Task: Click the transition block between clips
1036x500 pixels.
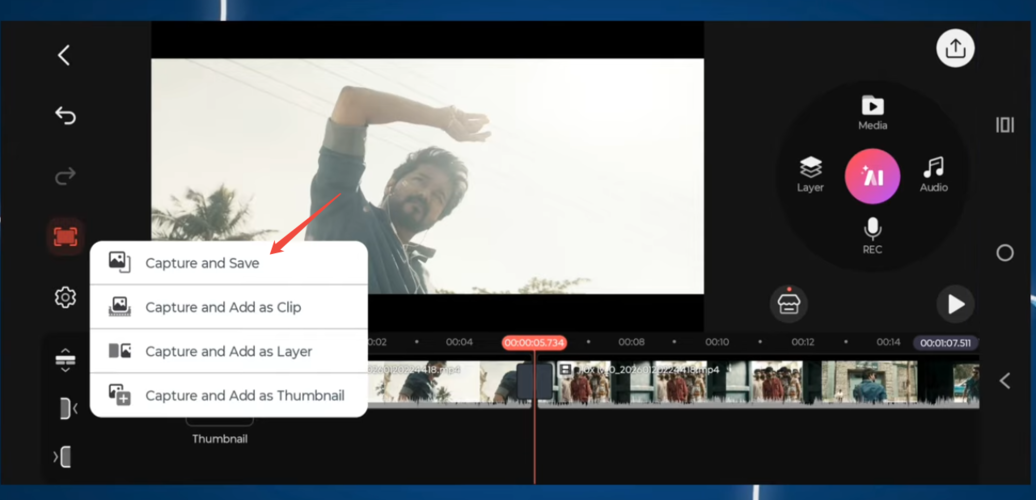Action: [x=535, y=381]
